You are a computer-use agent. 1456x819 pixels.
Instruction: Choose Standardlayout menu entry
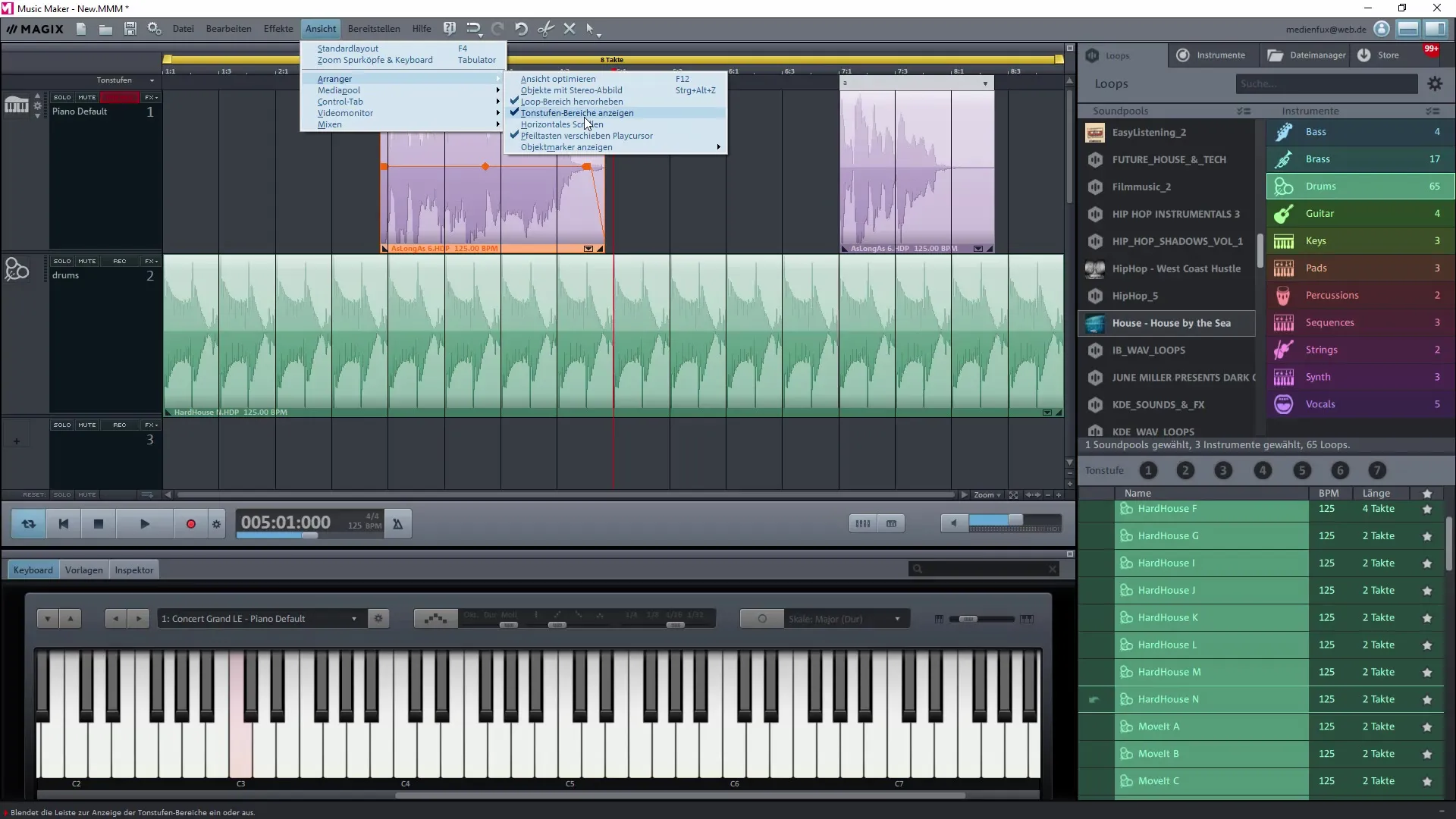point(403,49)
